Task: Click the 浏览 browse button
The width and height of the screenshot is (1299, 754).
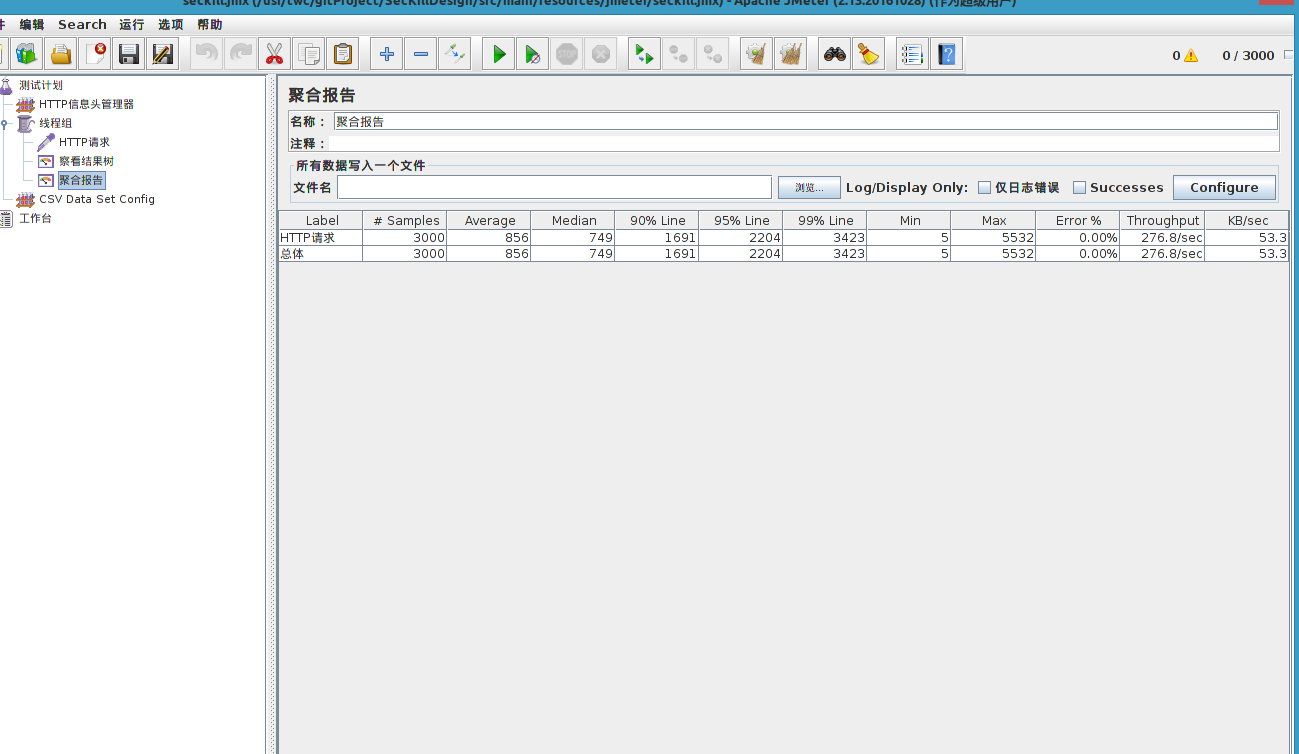Action: coord(809,187)
